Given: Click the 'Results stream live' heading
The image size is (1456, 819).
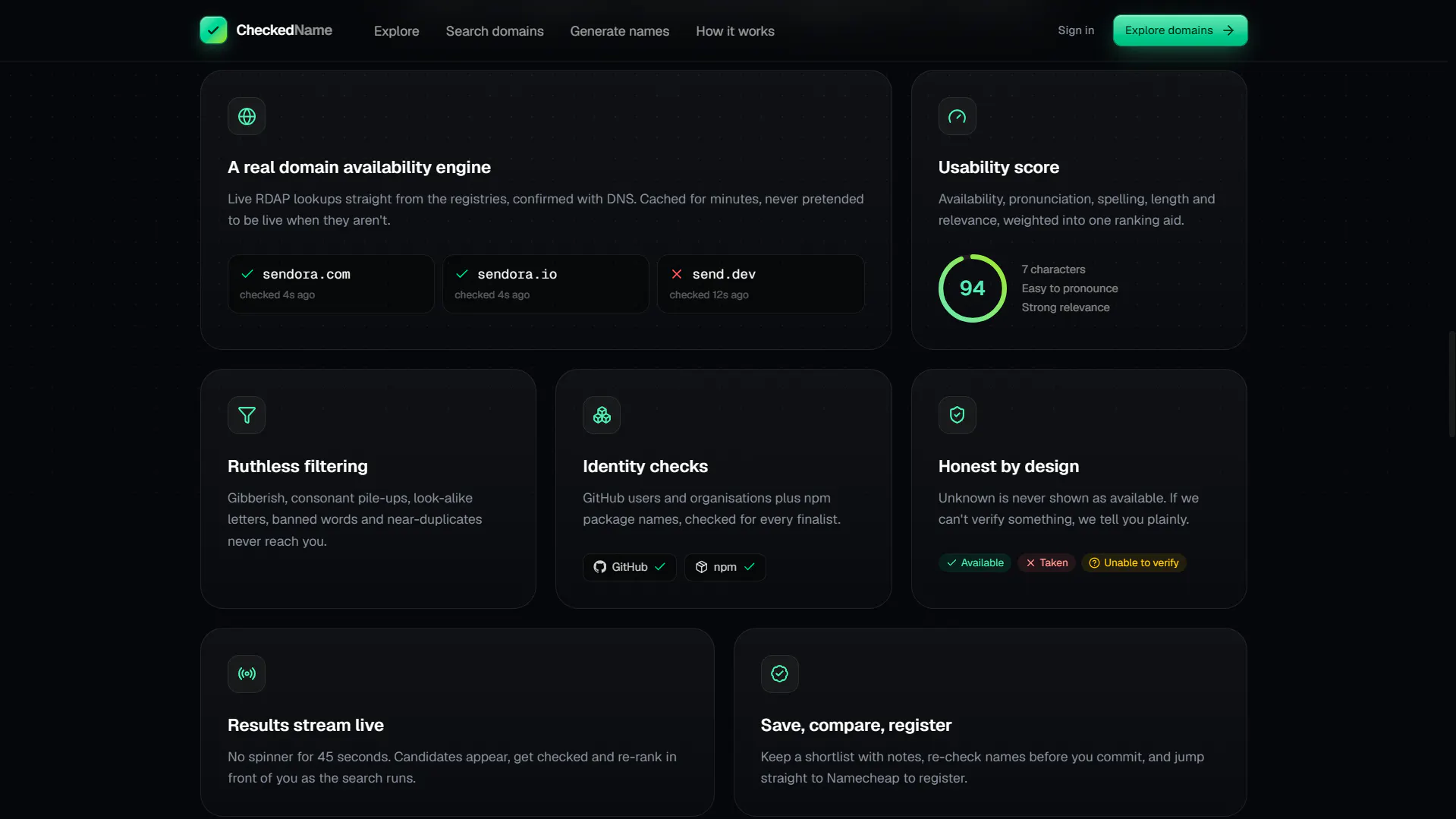Looking at the screenshot, I should (306, 725).
